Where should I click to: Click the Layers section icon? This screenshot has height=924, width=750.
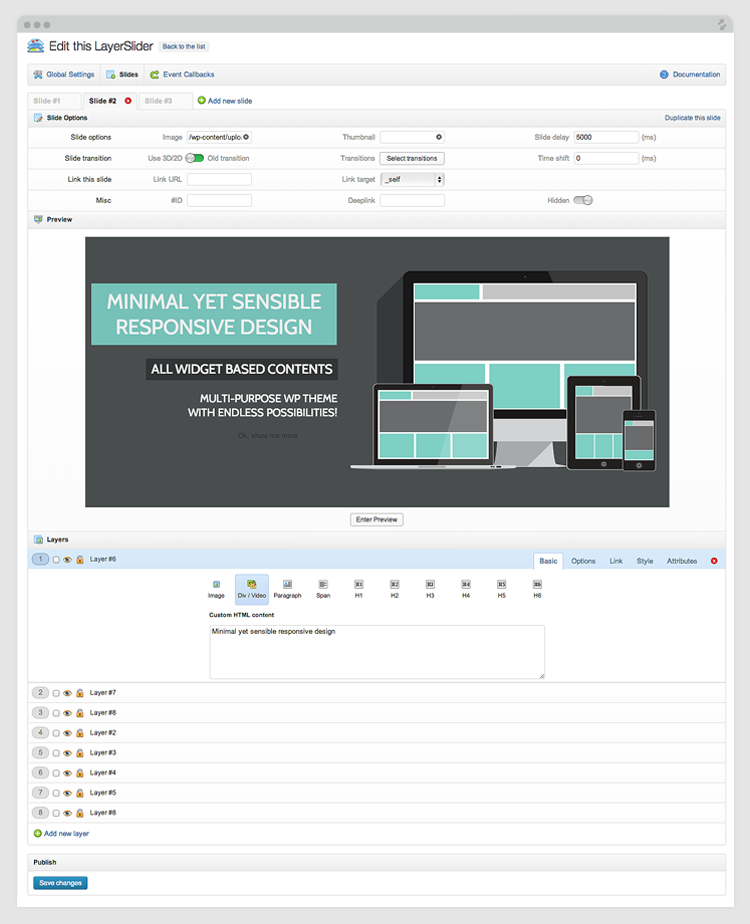point(38,540)
